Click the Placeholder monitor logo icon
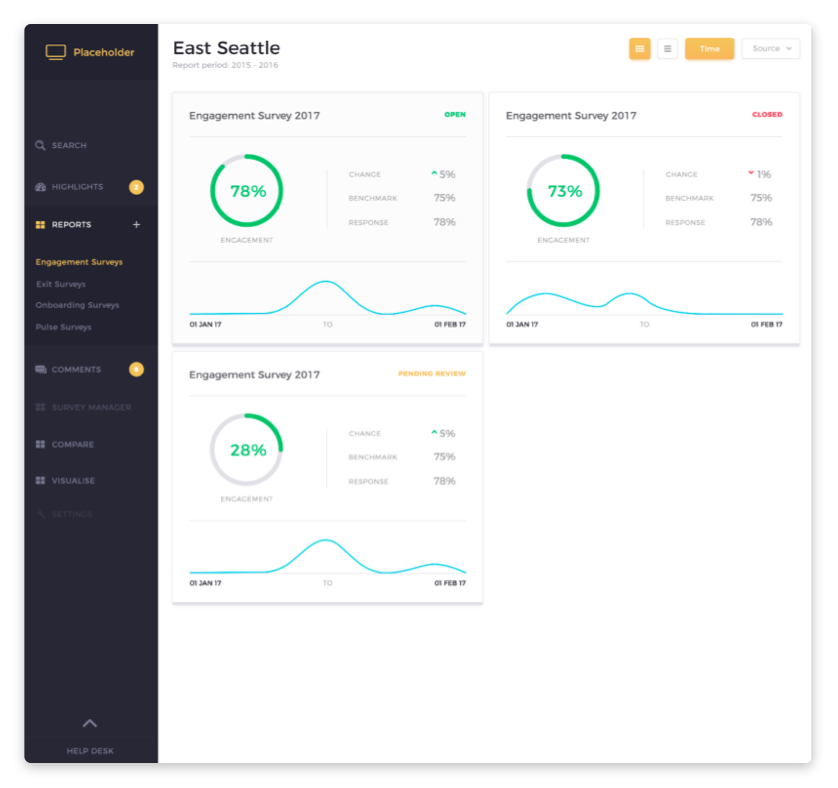Screen dimensions: 838x788 [56, 52]
